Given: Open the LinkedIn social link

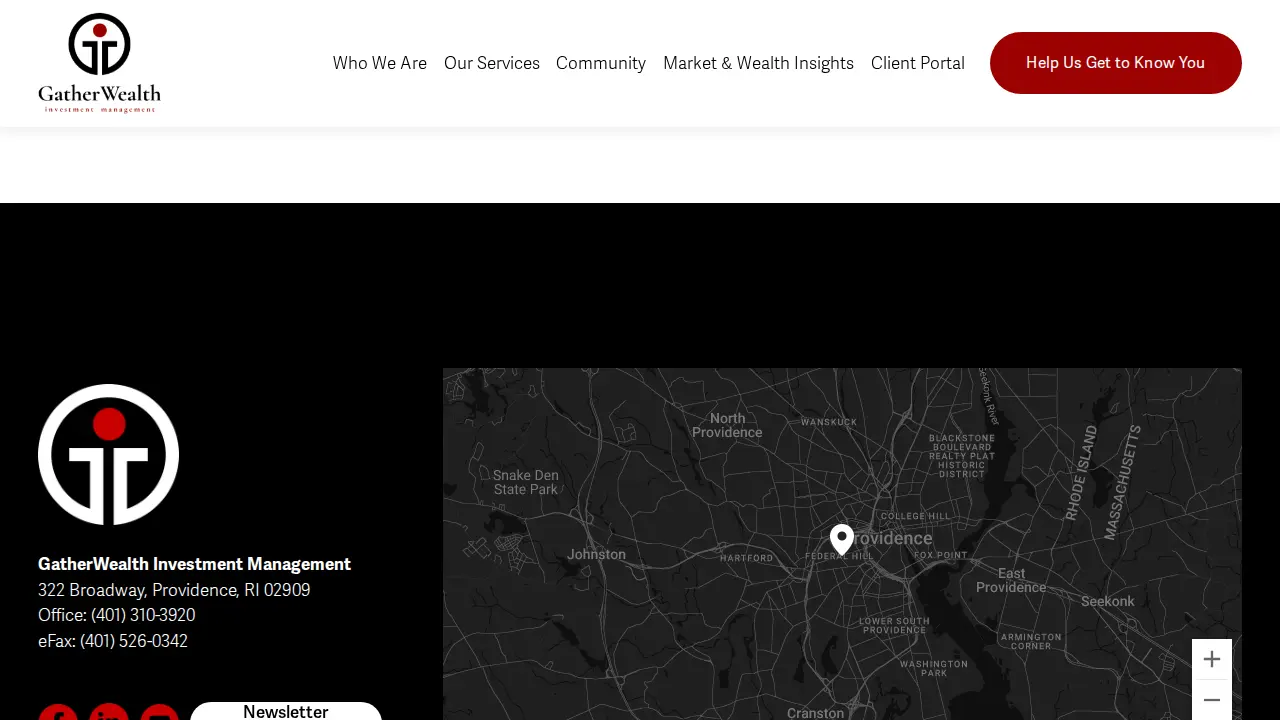Looking at the screenshot, I should 109,712.
